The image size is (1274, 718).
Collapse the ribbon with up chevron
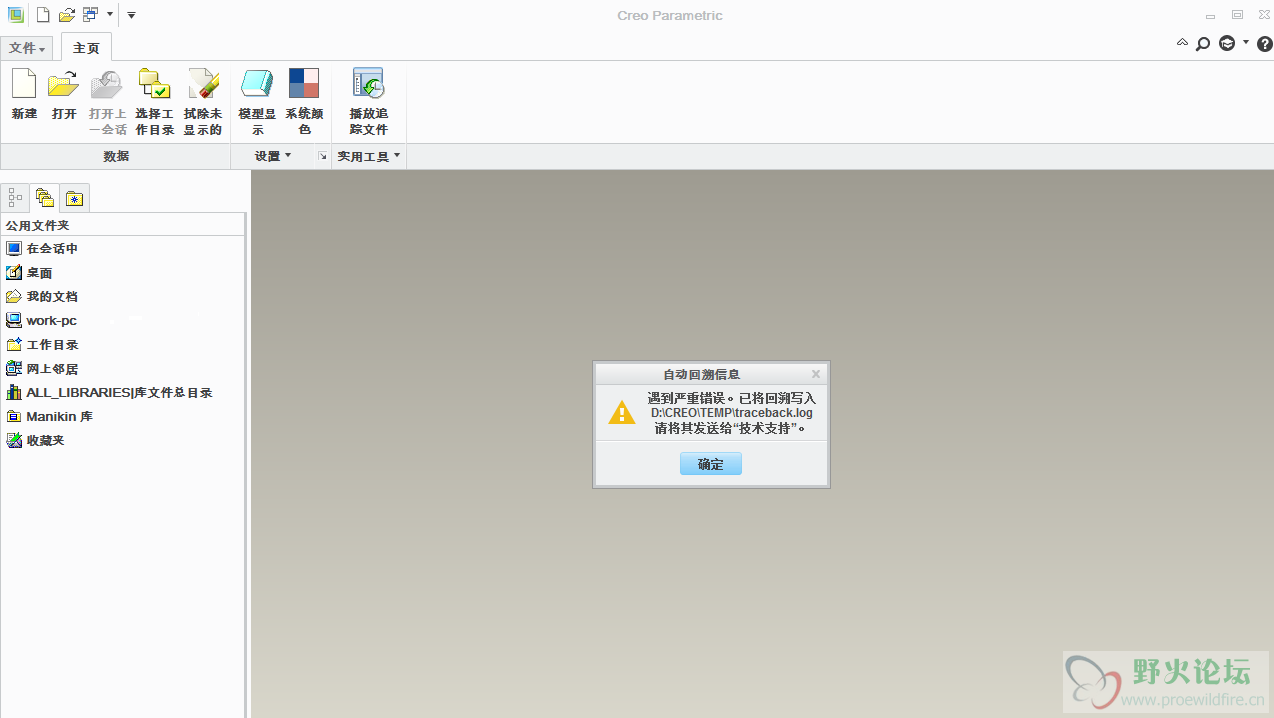tap(1183, 43)
